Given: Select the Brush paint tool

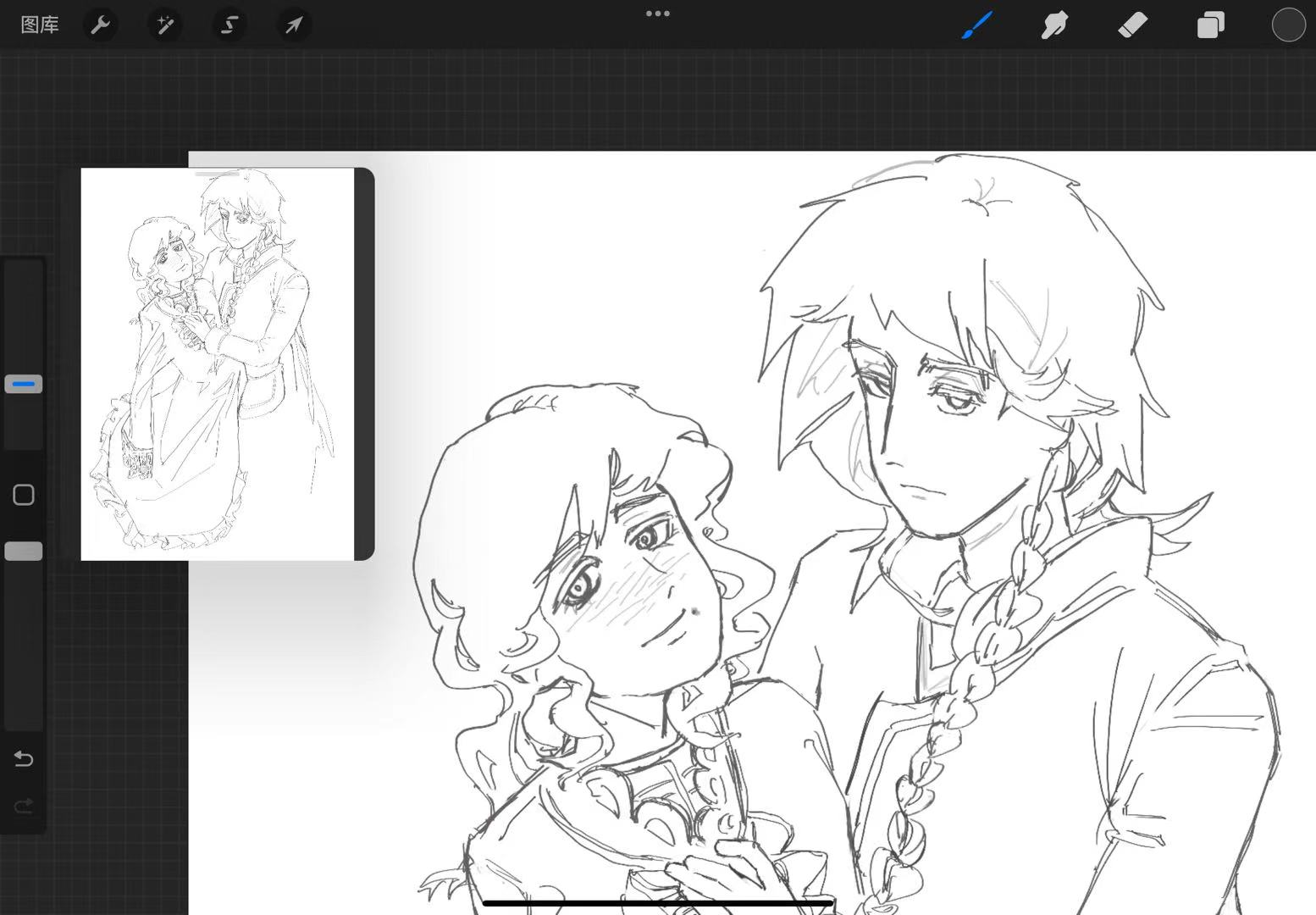Looking at the screenshot, I should click(976, 25).
